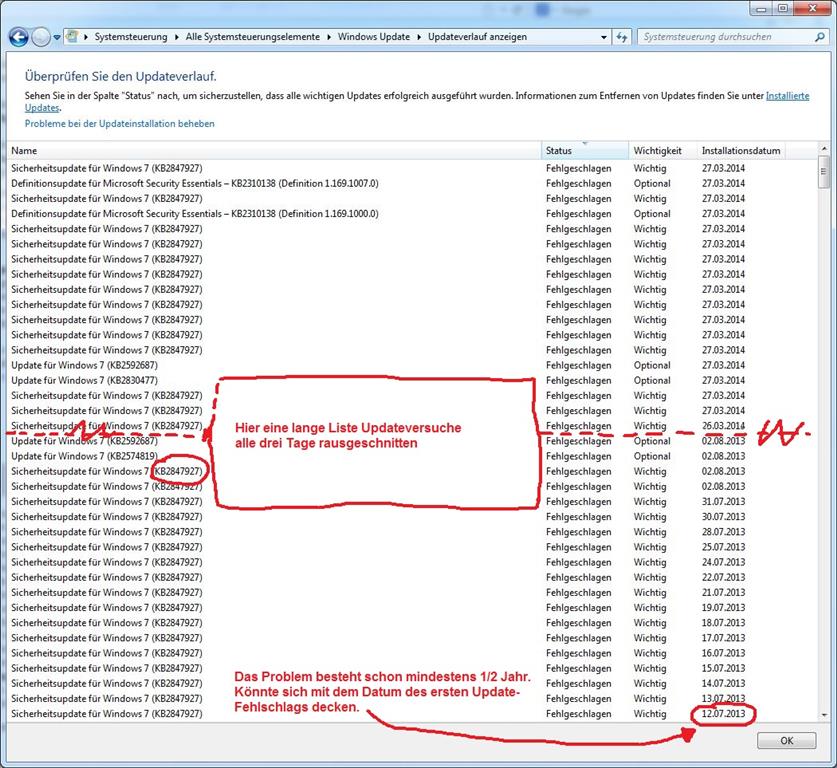Viewport: 837px width, 768px height.
Task: Select the row dated 30.07.2013
Action: click(x=411, y=517)
